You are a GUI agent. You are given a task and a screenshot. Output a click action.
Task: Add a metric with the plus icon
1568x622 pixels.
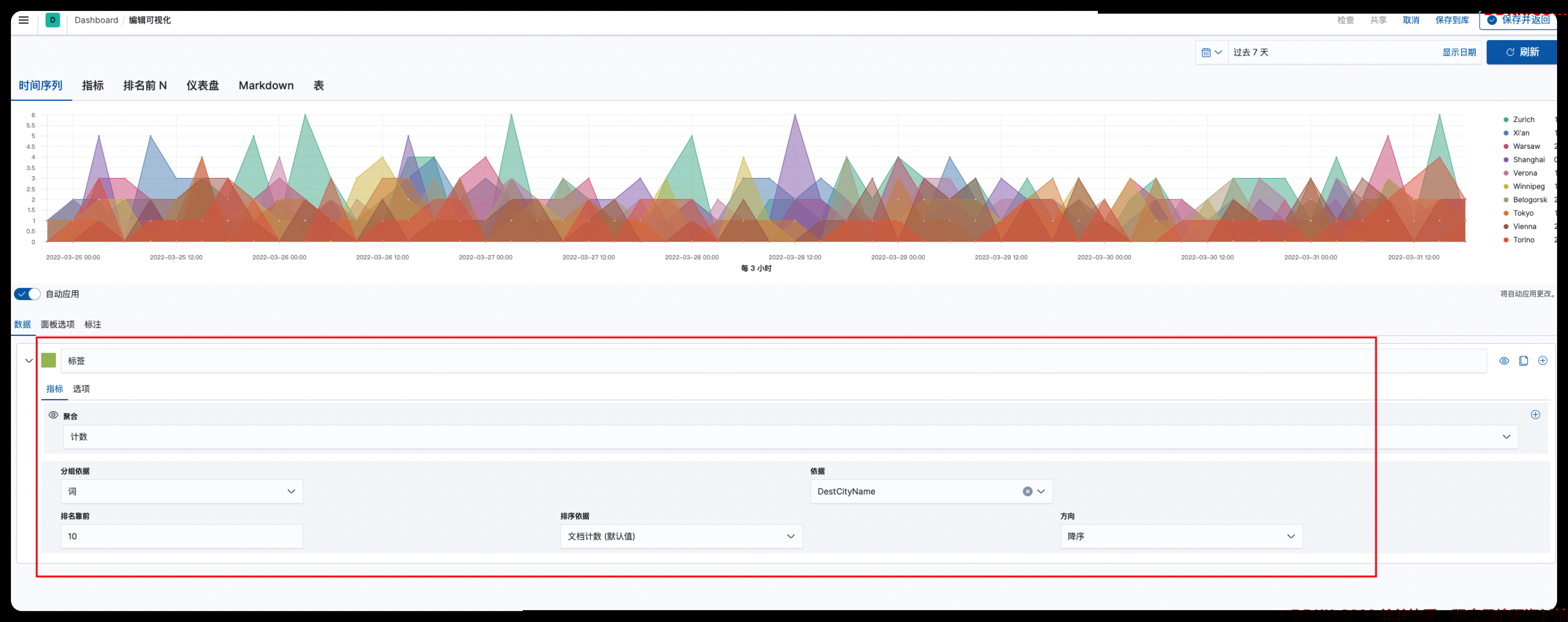(1536, 415)
